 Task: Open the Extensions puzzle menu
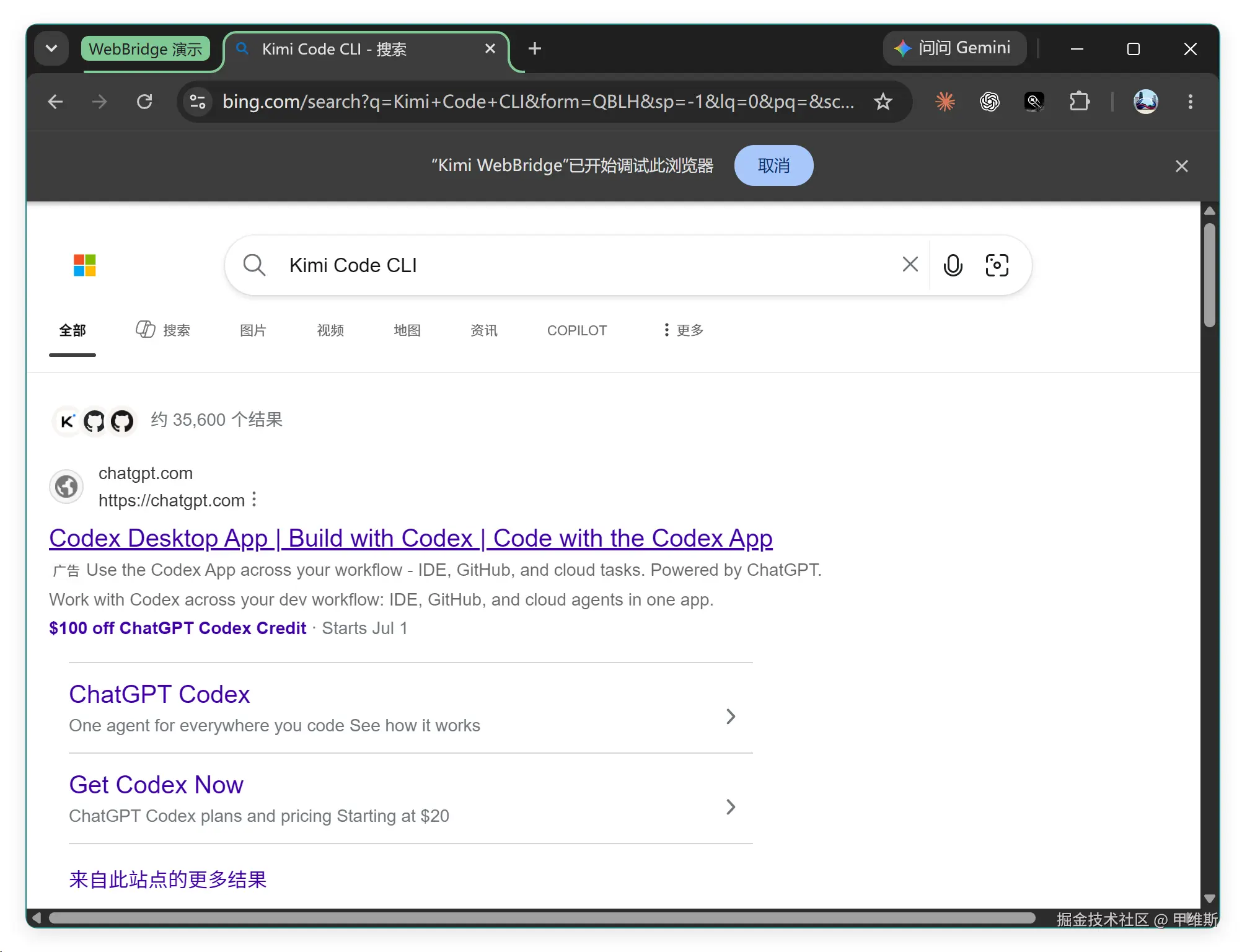[x=1079, y=101]
